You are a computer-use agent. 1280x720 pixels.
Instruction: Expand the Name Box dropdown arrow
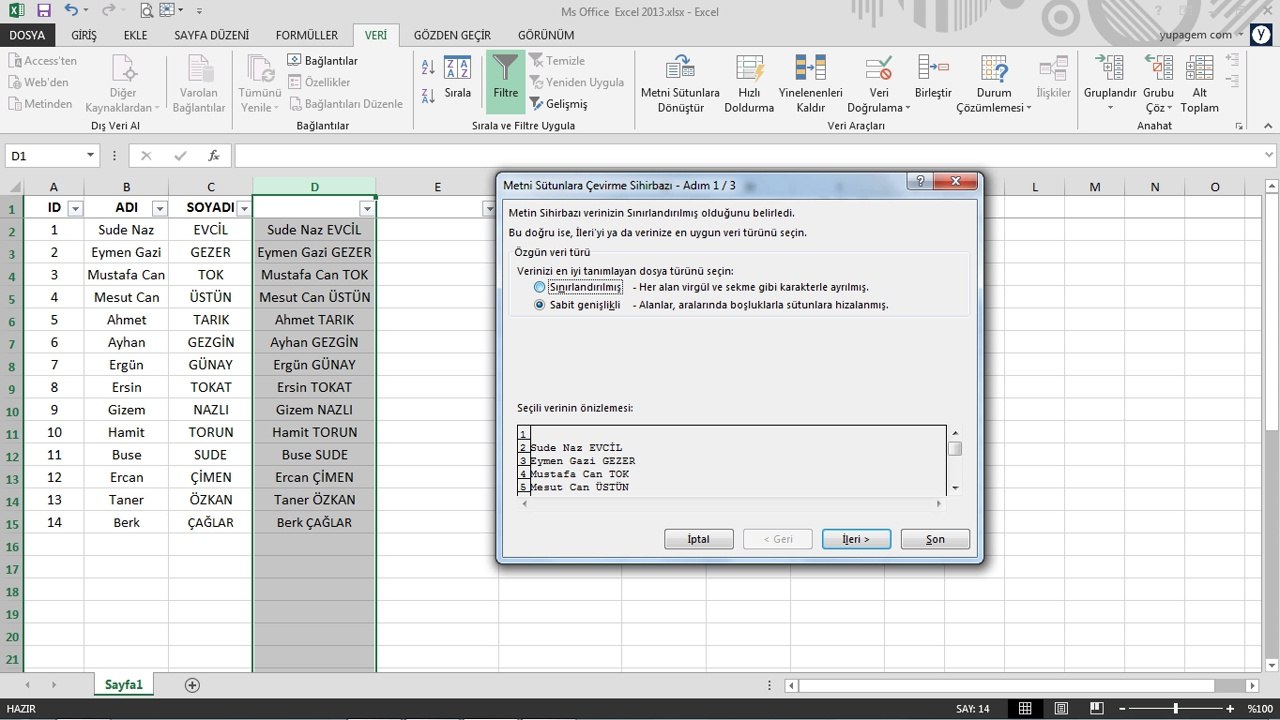91,156
